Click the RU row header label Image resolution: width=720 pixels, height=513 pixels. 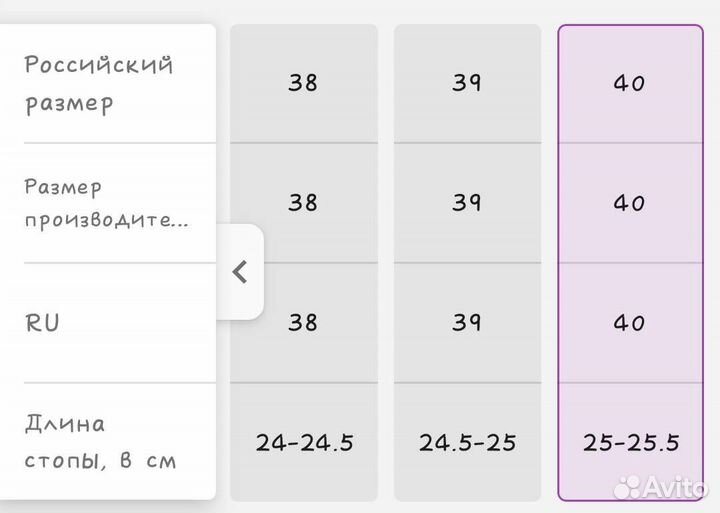[42, 324]
